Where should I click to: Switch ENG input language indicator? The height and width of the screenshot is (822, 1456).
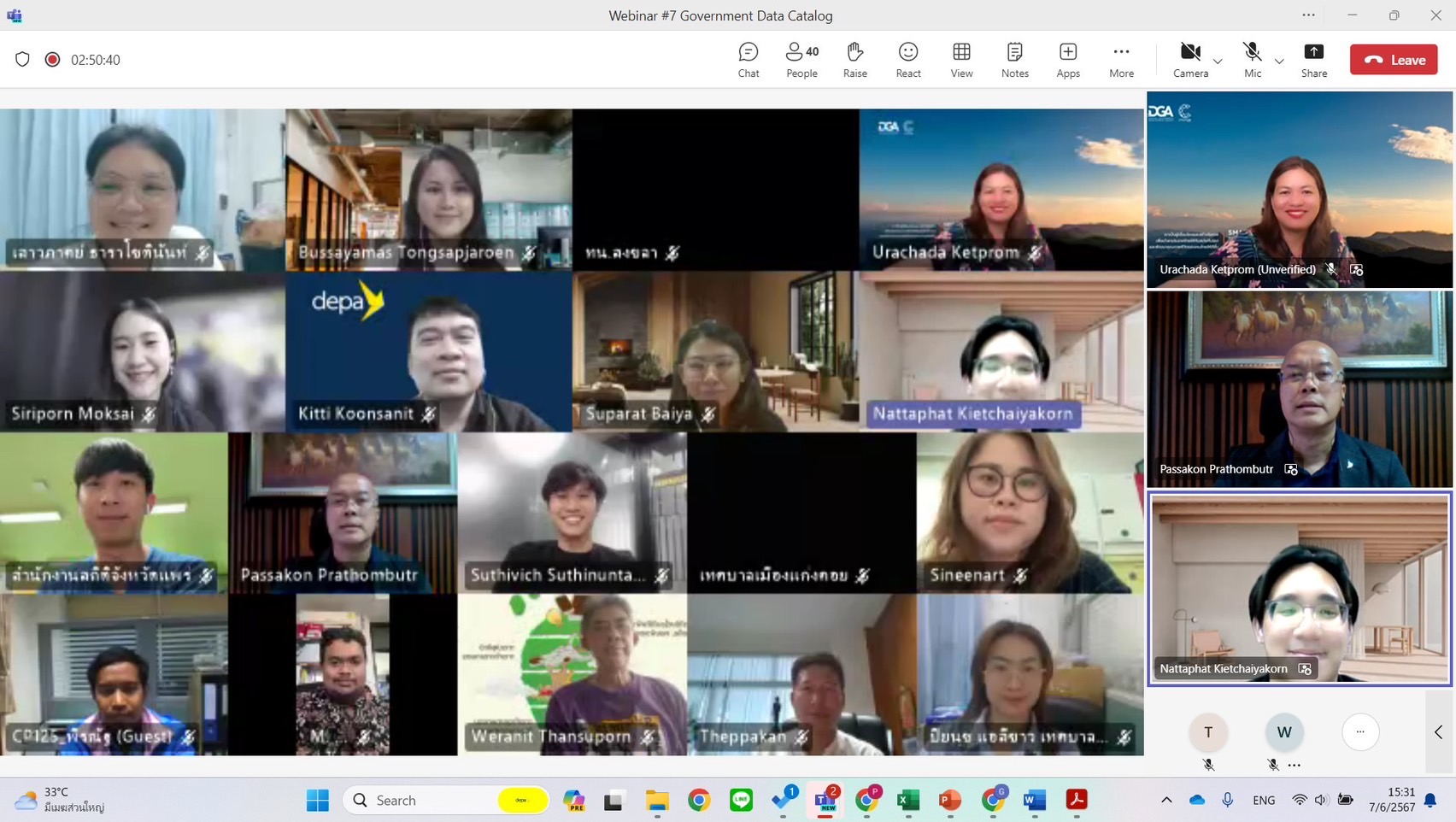tap(1264, 801)
